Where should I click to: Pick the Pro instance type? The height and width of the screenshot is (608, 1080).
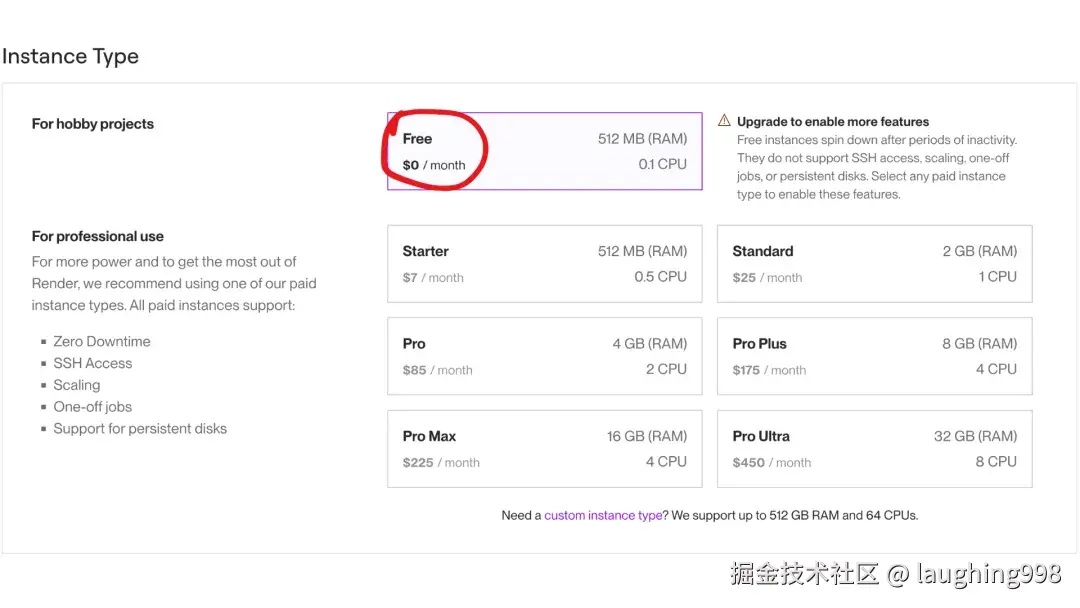pos(544,356)
